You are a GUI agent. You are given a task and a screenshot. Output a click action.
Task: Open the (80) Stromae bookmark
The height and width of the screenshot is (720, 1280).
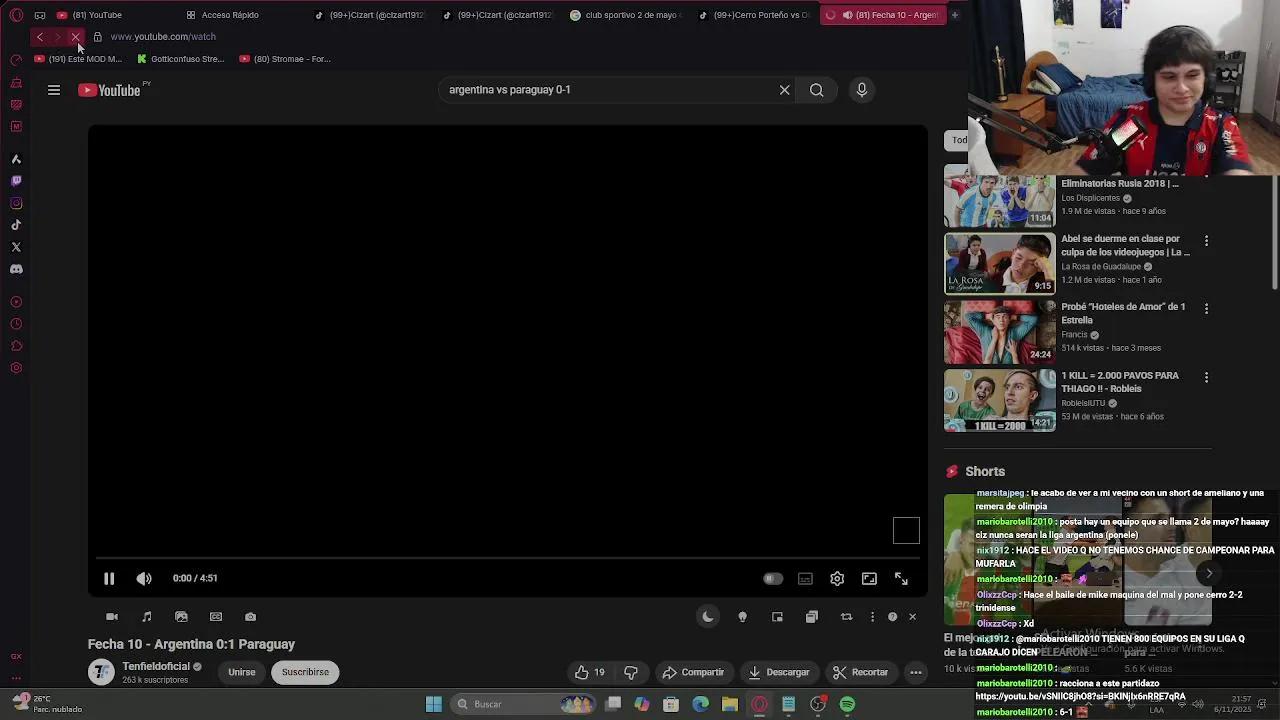coord(285,59)
